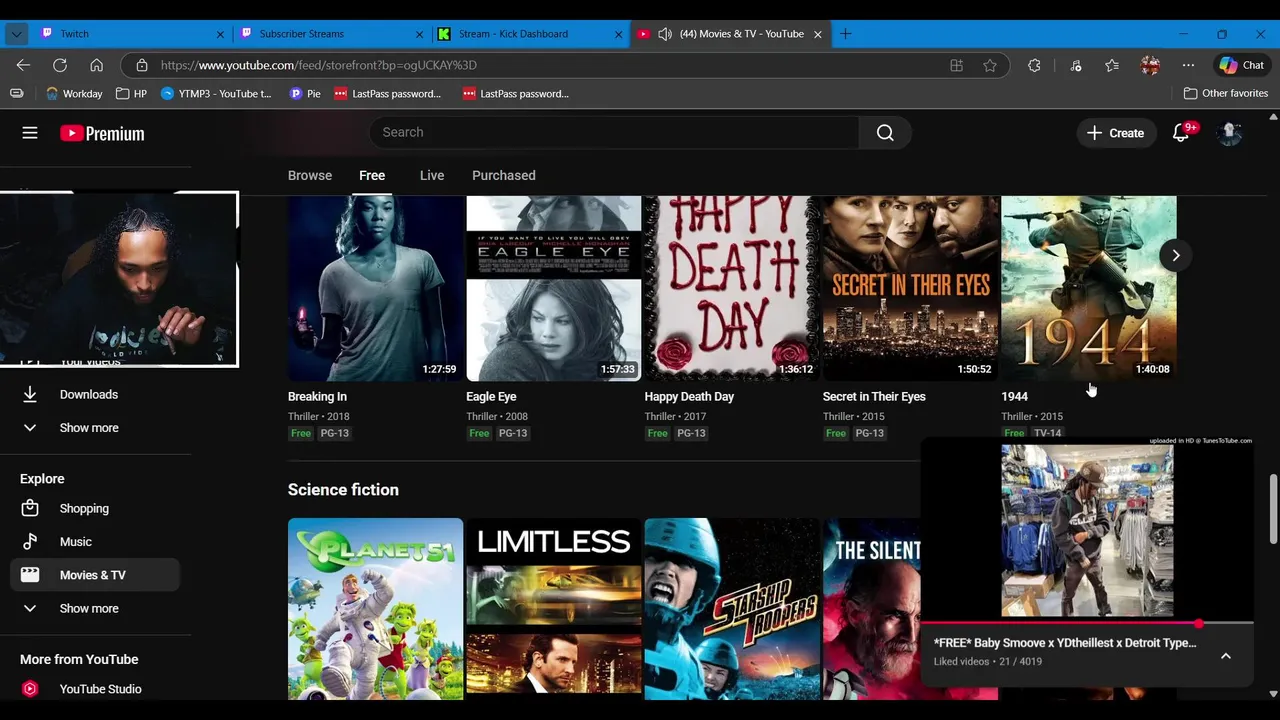Screen dimensions: 1280x720
Task: Open the Workday bookmark
Action: 74,93
